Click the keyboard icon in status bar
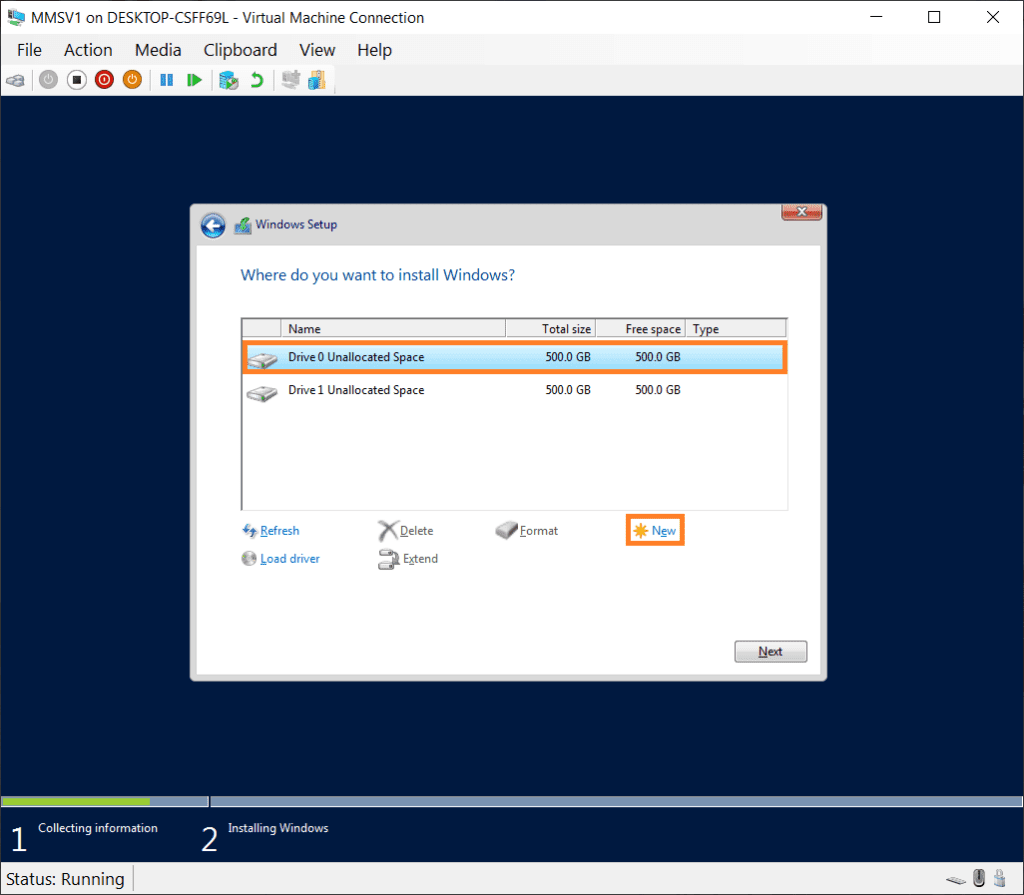 pyautogui.click(x=955, y=880)
